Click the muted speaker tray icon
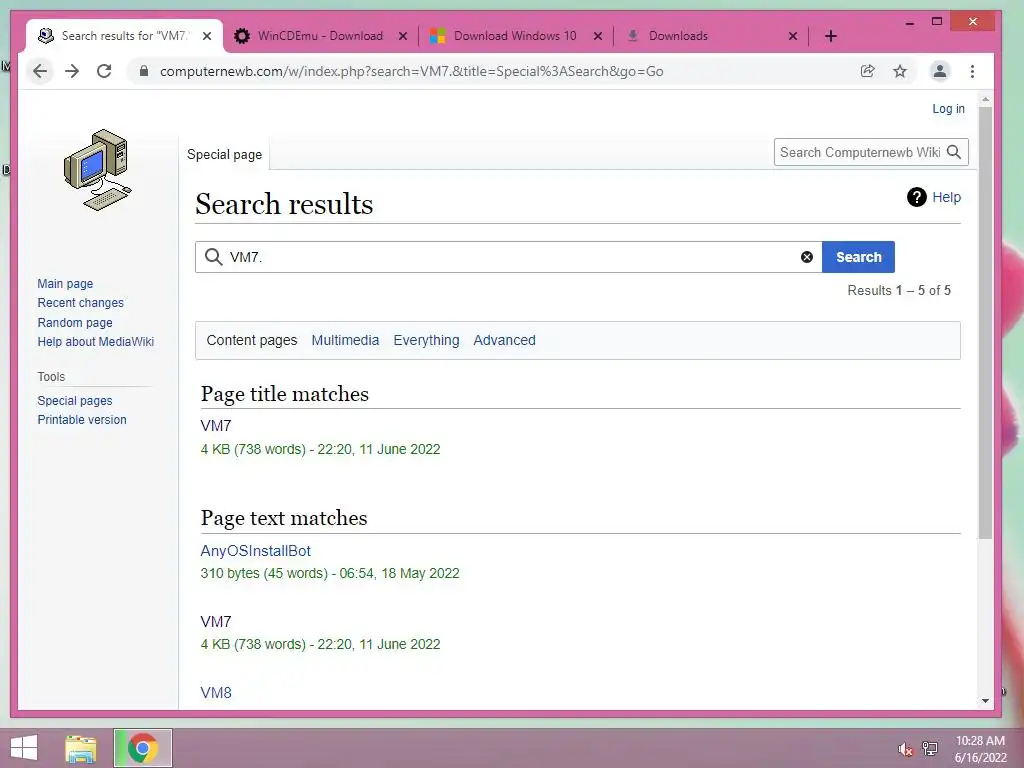The image size is (1024, 768). point(905,749)
